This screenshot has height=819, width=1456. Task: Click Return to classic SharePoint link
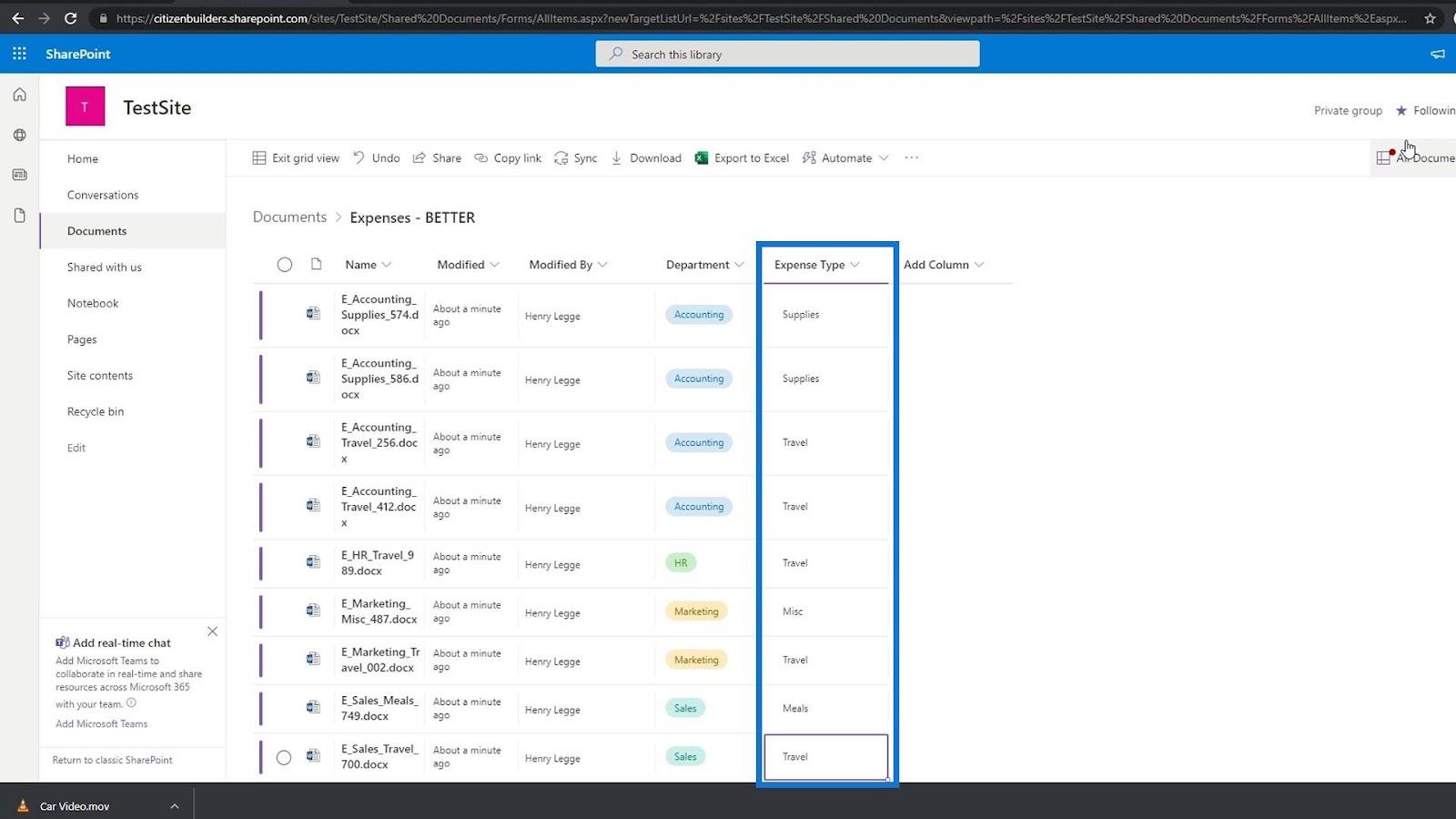point(112,760)
